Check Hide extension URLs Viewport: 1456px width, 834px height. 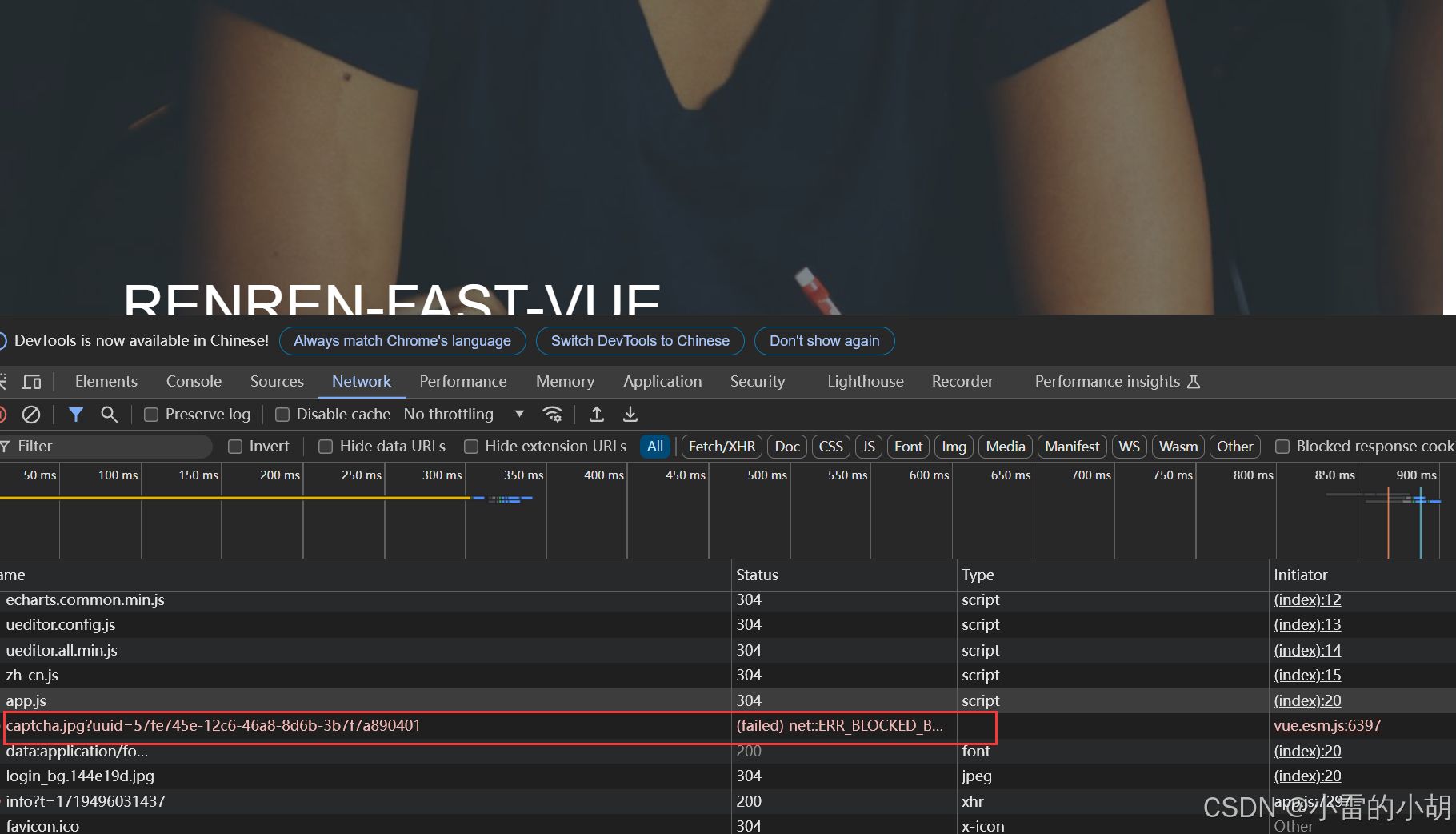[471, 447]
